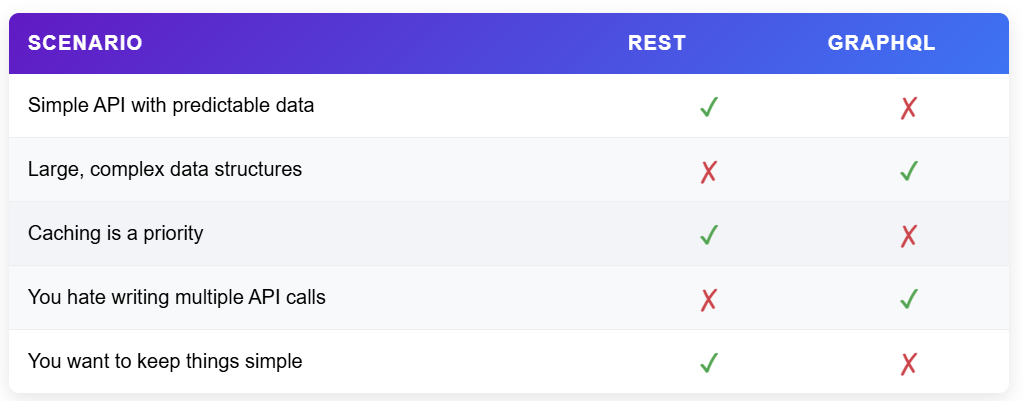Select 'You want to keep things simple' text
Image resolution: width=1023 pixels, height=401 pixels.
(x=165, y=361)
